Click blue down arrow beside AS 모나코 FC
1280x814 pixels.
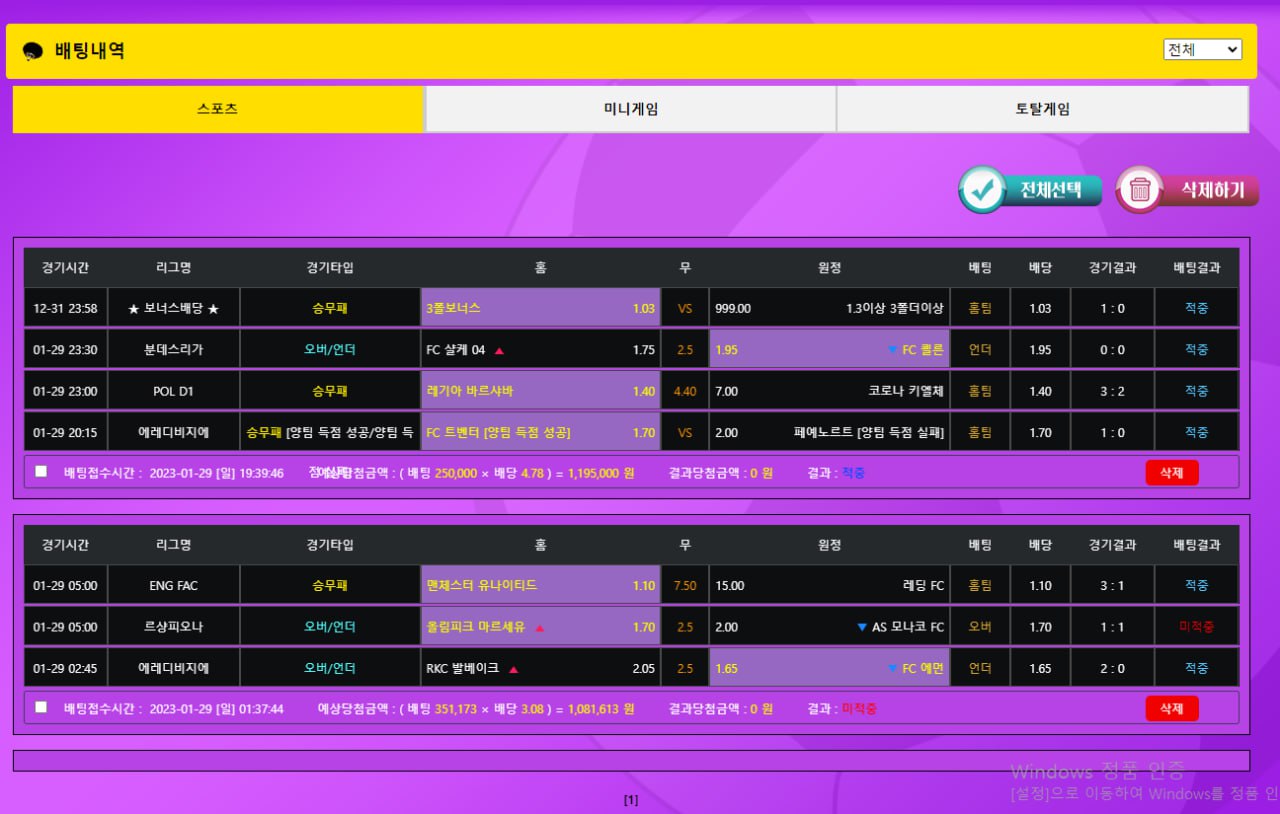coord(862,628)
